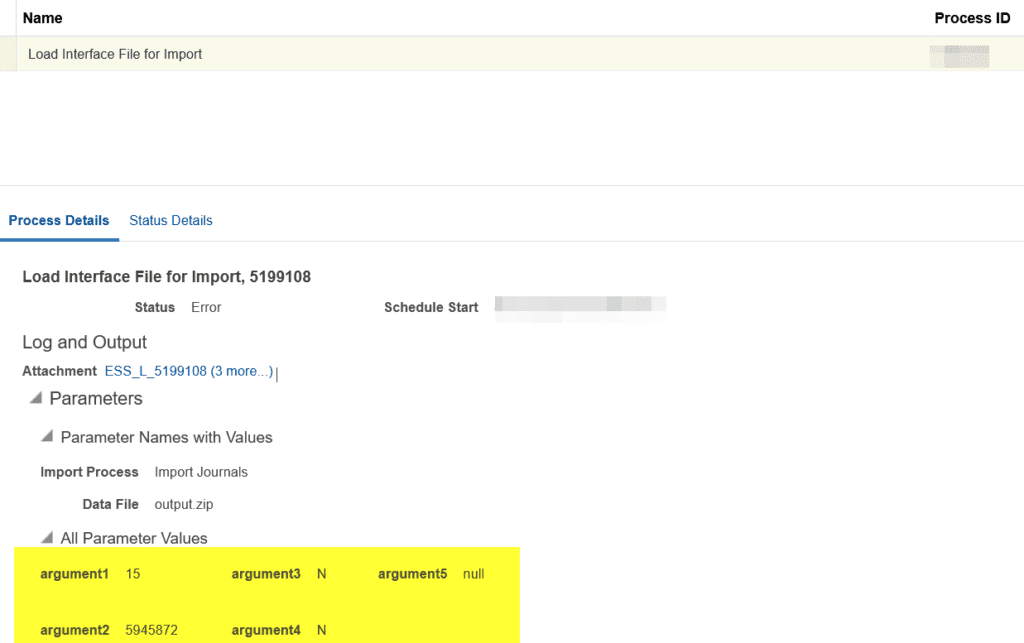The width and height of the screenshot is (1024, 643).
Task: Click argument2 value 5945872
Action: point(152,630)
